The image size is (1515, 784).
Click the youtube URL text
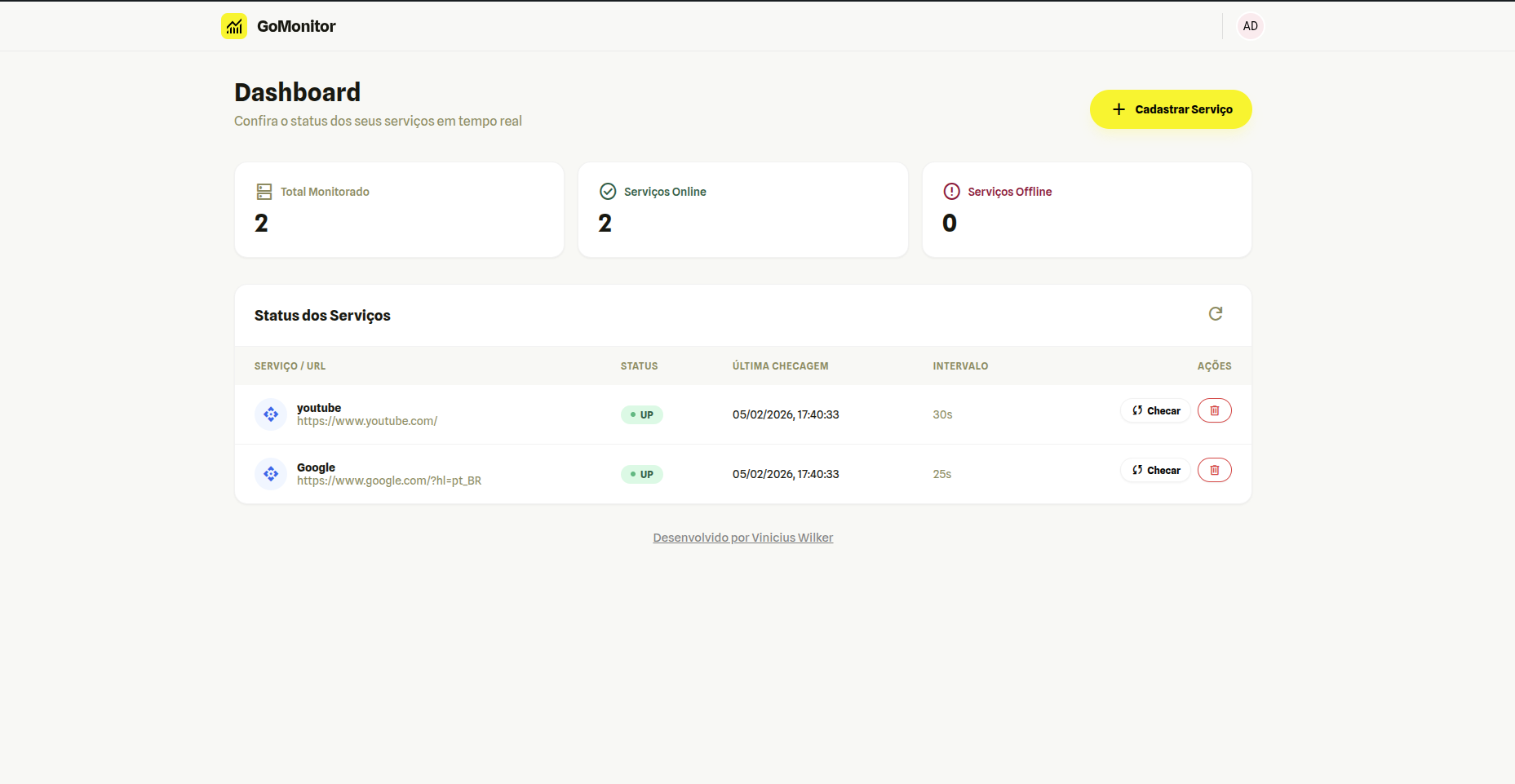[367, 422]
